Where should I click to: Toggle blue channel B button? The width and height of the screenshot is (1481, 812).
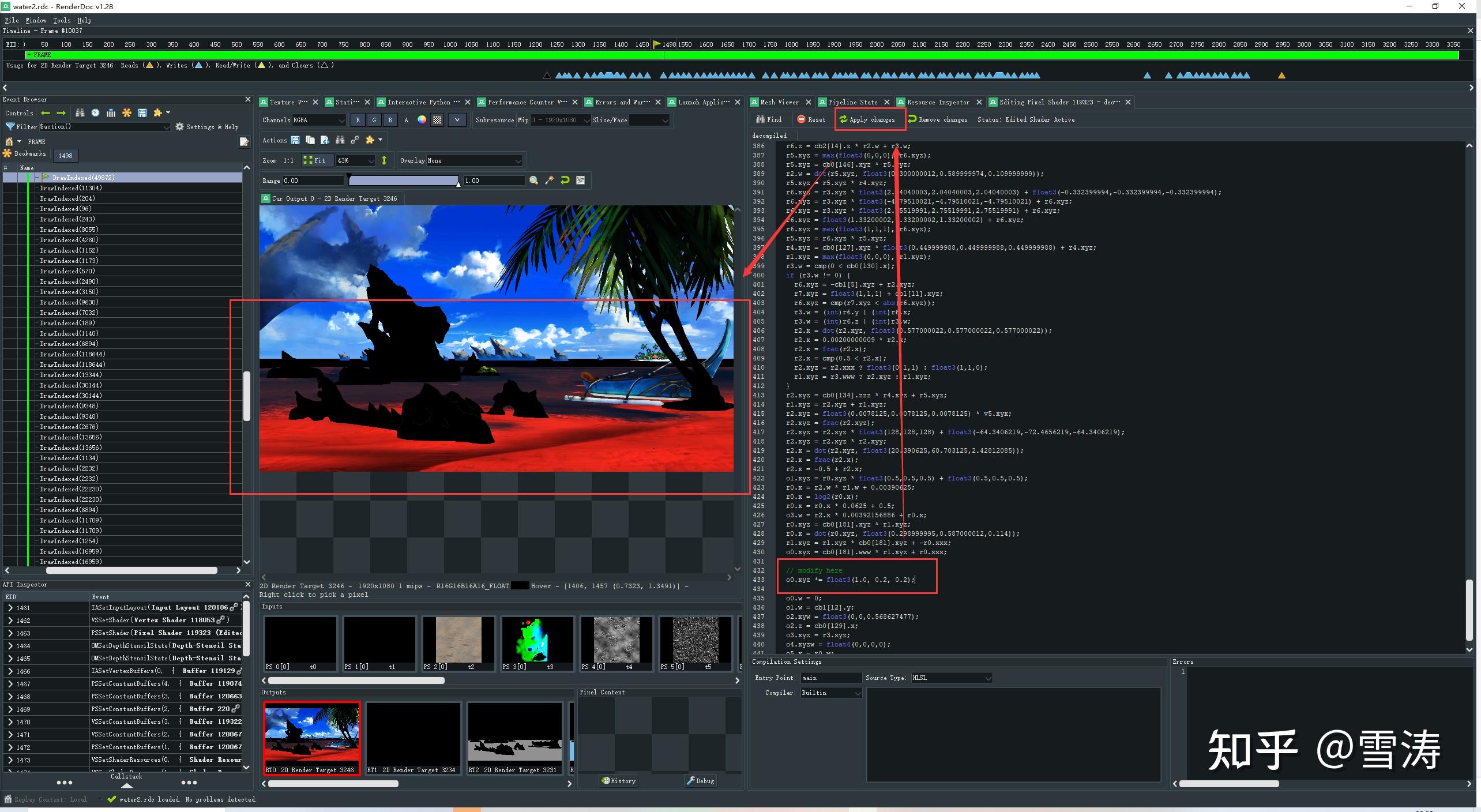pyautogui.click(x=390, y=120)
